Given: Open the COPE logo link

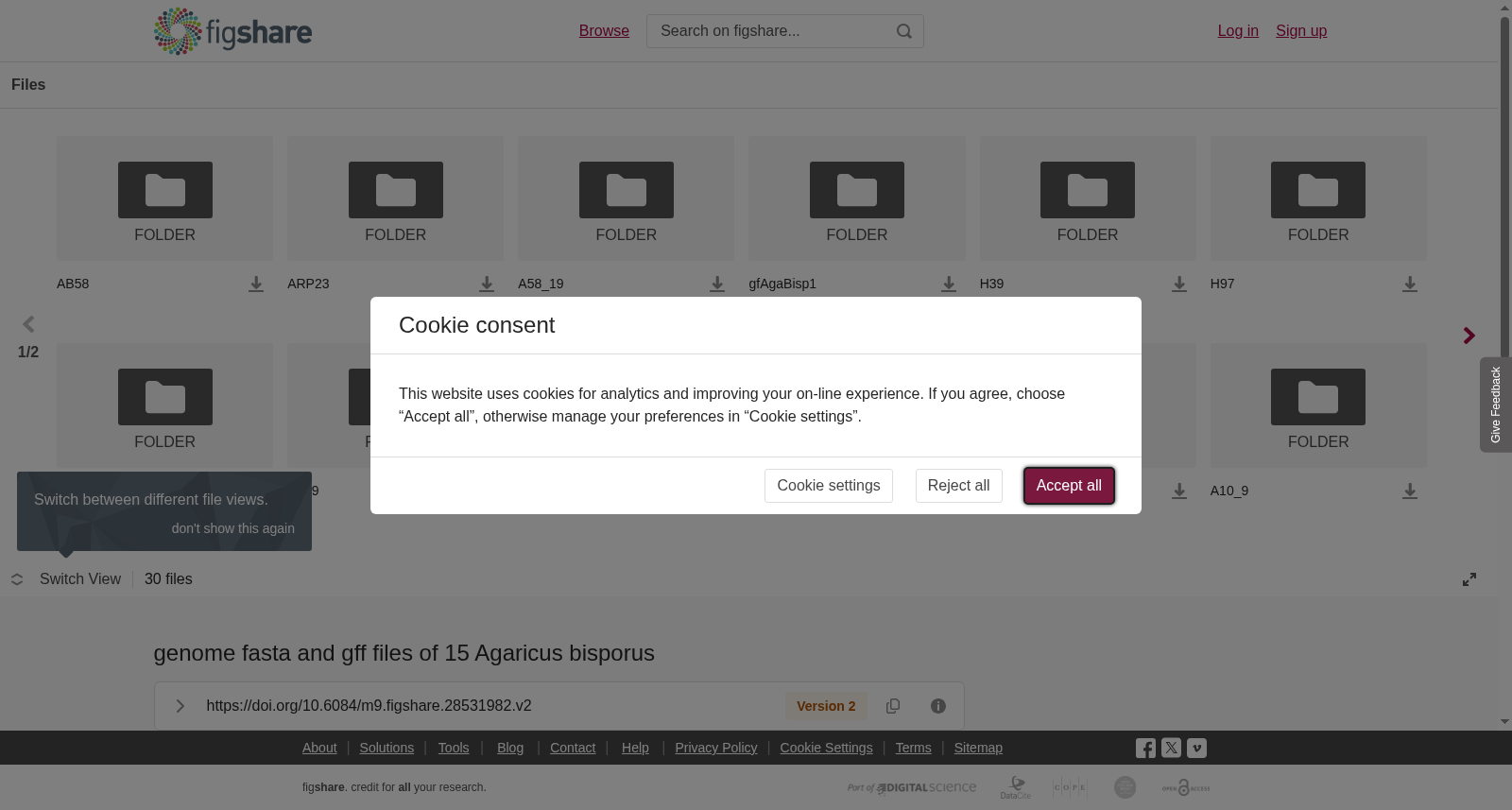Looking at the screenshot, I should [x=1070, y=787].
